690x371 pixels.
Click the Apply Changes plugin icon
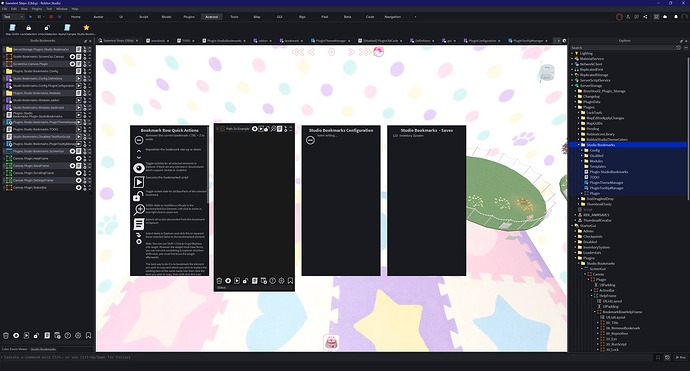click(x=67, y=28)
